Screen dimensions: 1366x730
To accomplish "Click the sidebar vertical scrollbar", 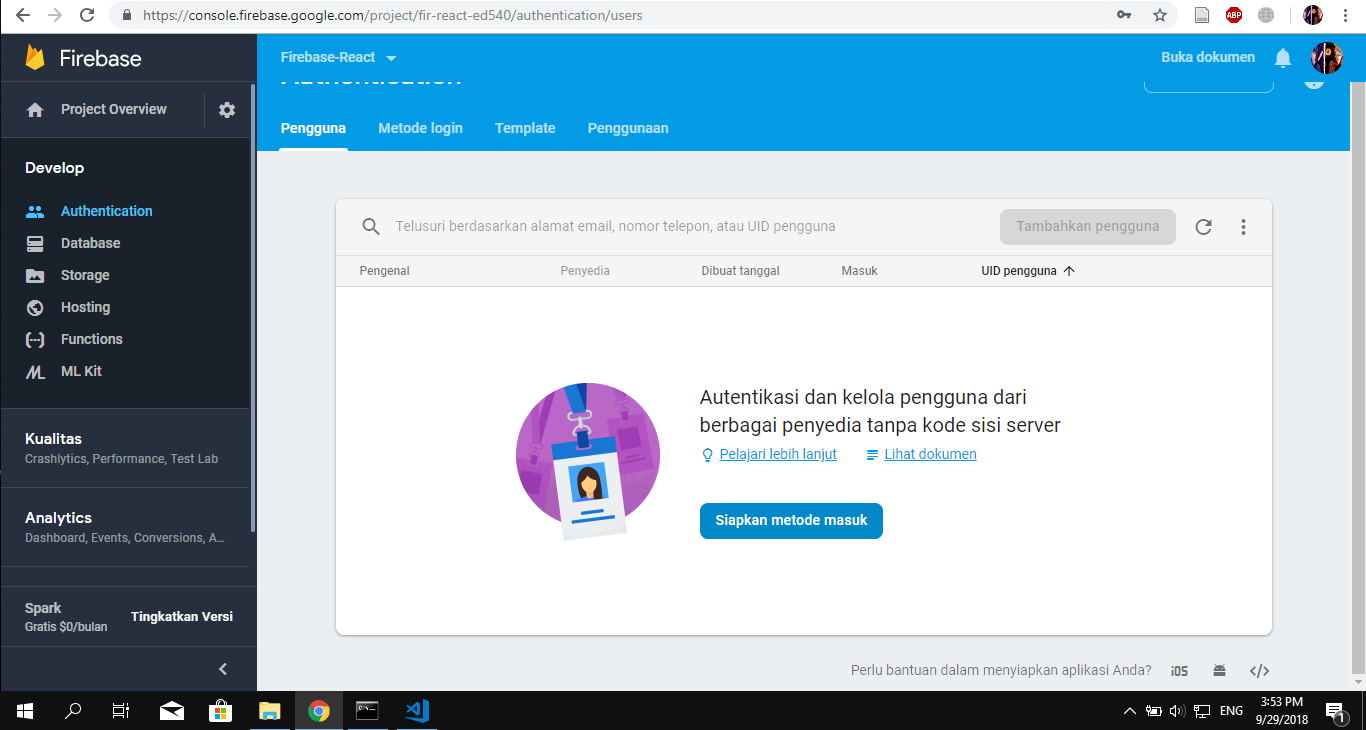I will (x=252, y=310).
